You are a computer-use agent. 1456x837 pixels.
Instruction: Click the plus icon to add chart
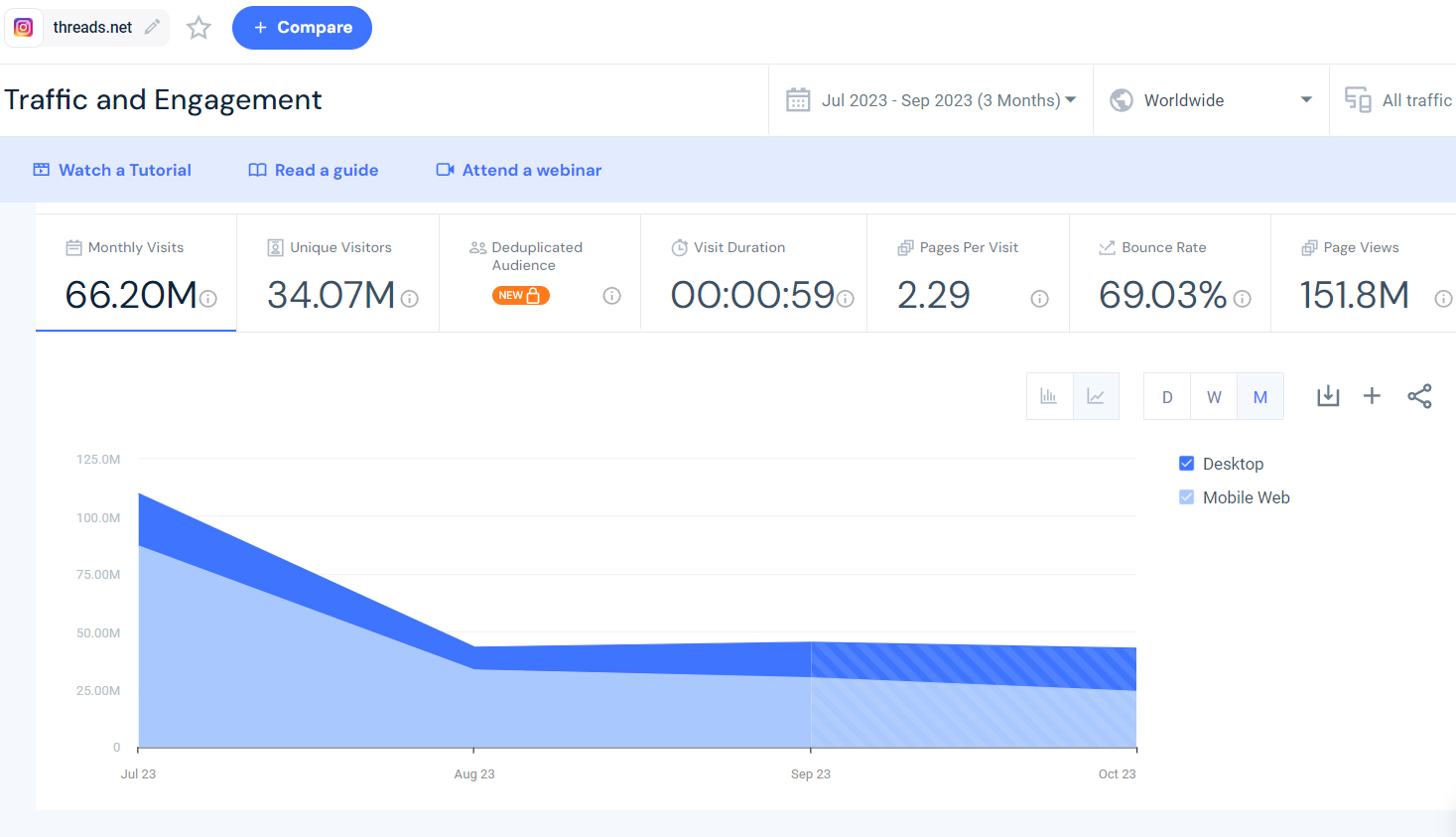pyautogui.click(x=1372, y=396)
